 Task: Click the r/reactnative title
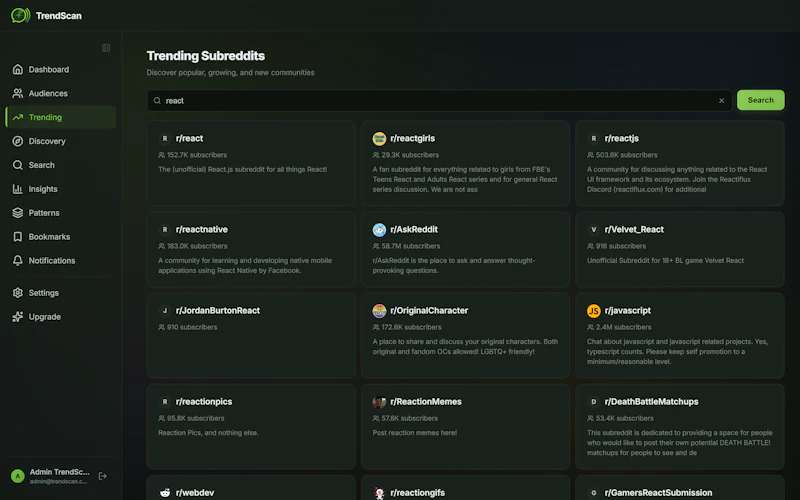tap(202, 230)
